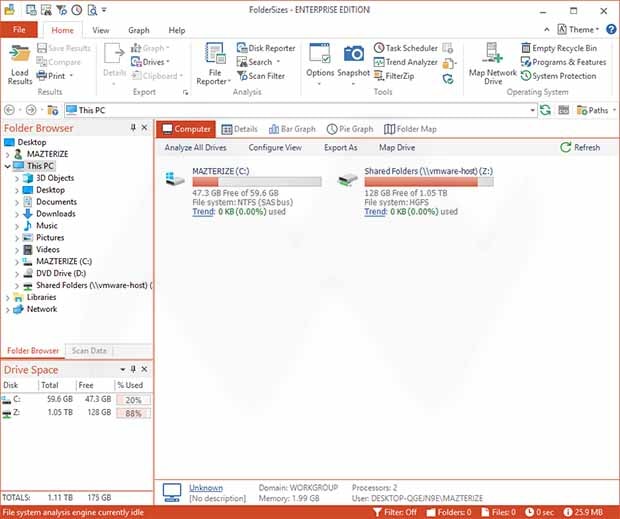This screenshot has height=519, width=620.
Task: Open the File Reporter tool
Action: pos(215,64)
